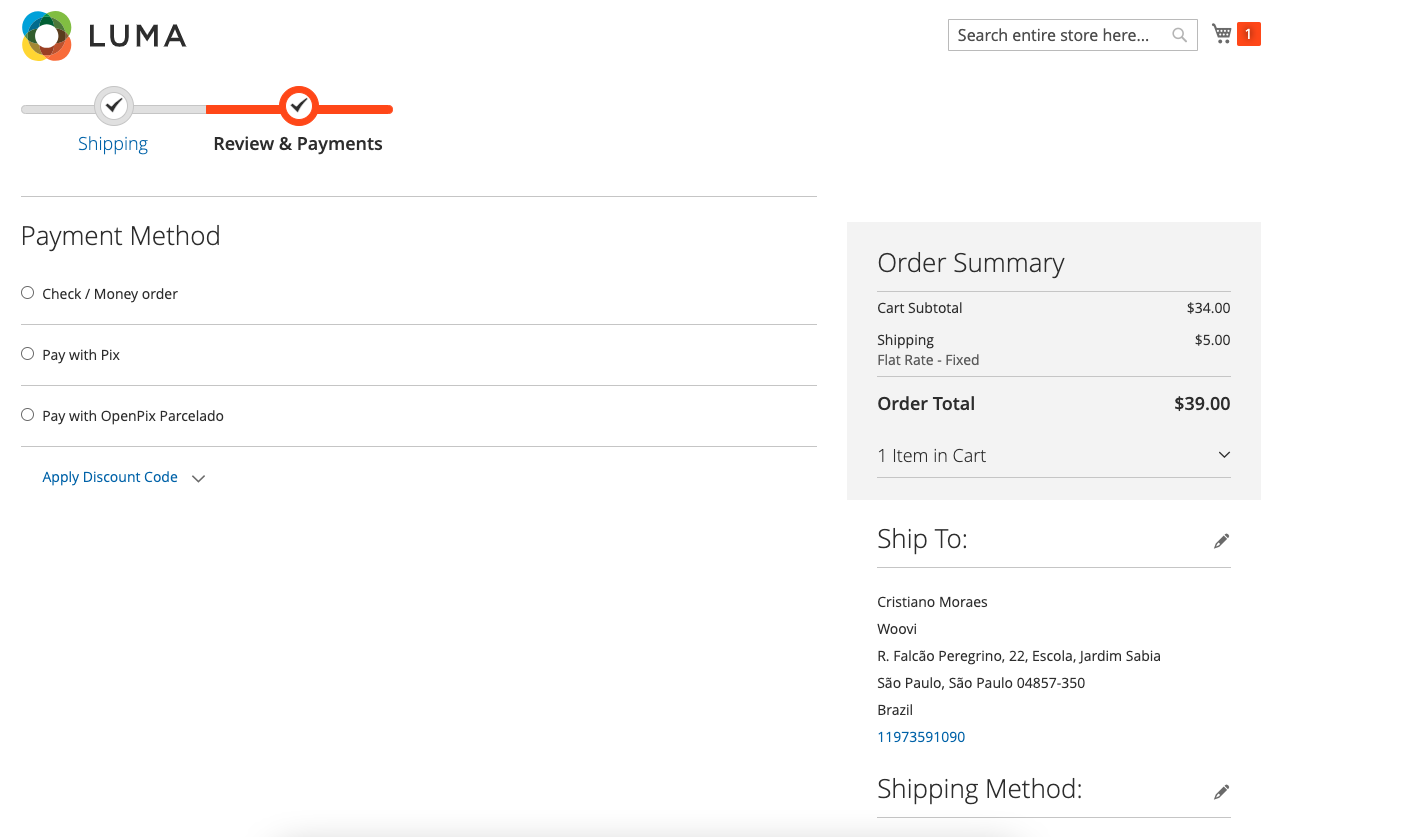Edit Ship To address pencil icon
The image size is (1406, 837).
[1221, 541]
